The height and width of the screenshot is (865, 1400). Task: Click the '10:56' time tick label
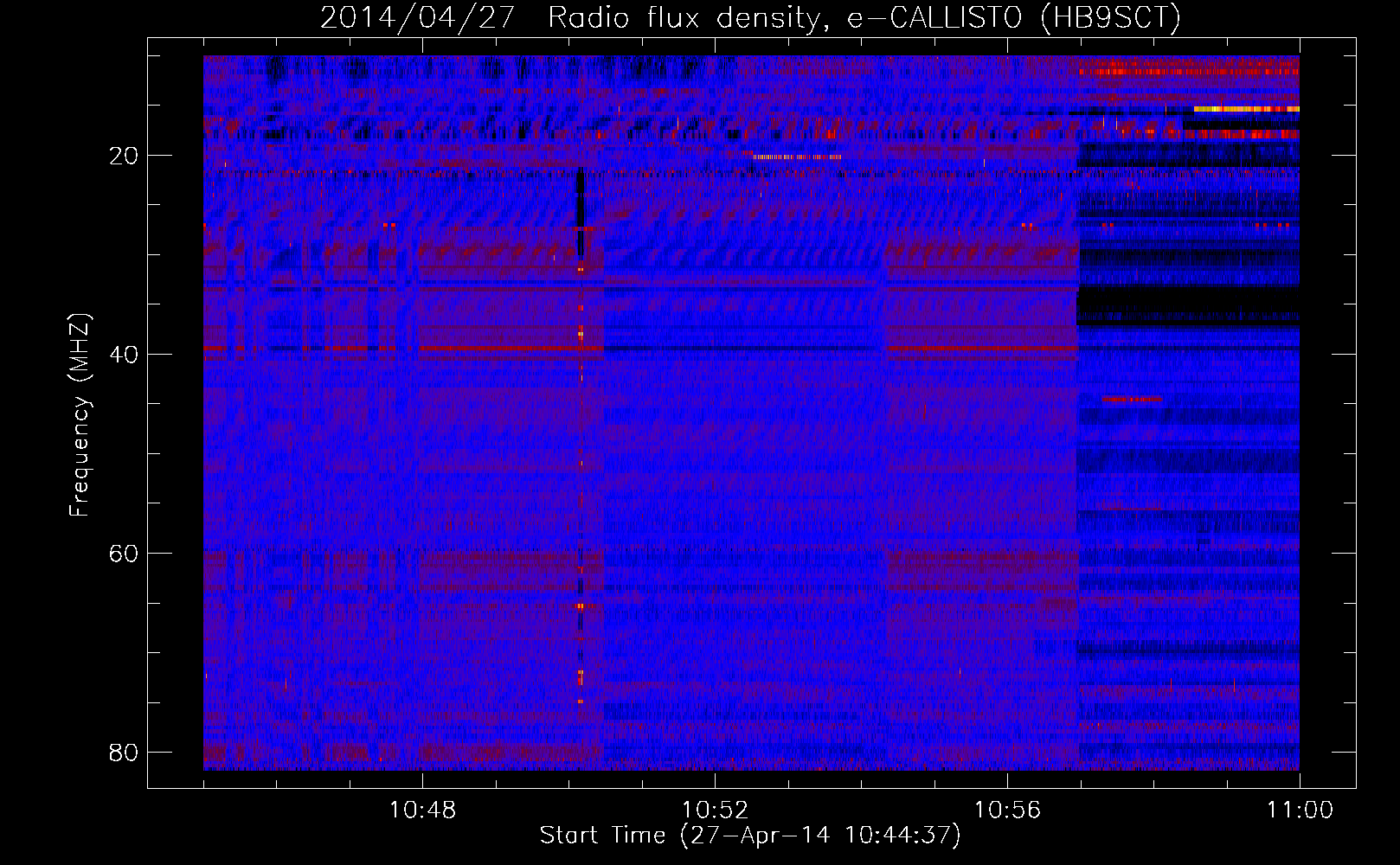tap(1007, 811)
